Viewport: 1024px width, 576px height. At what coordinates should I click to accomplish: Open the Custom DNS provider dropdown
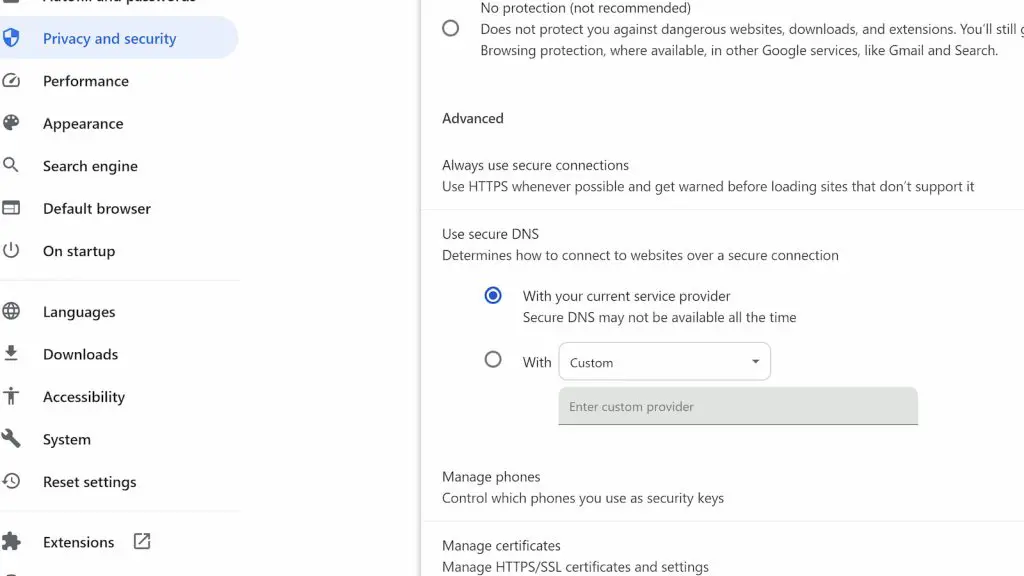664,362
